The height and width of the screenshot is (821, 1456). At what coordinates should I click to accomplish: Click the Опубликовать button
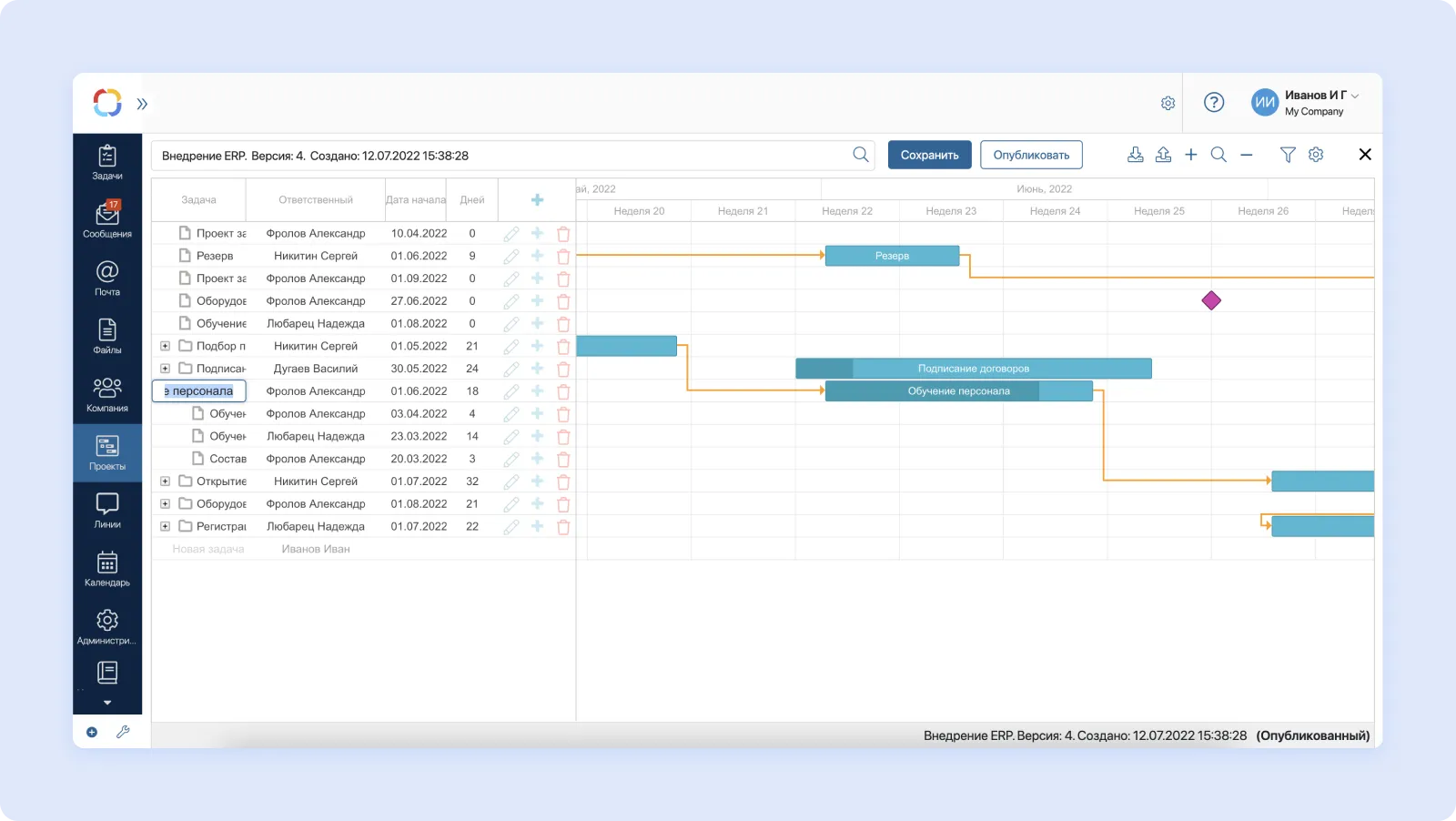coord(1031,155)
